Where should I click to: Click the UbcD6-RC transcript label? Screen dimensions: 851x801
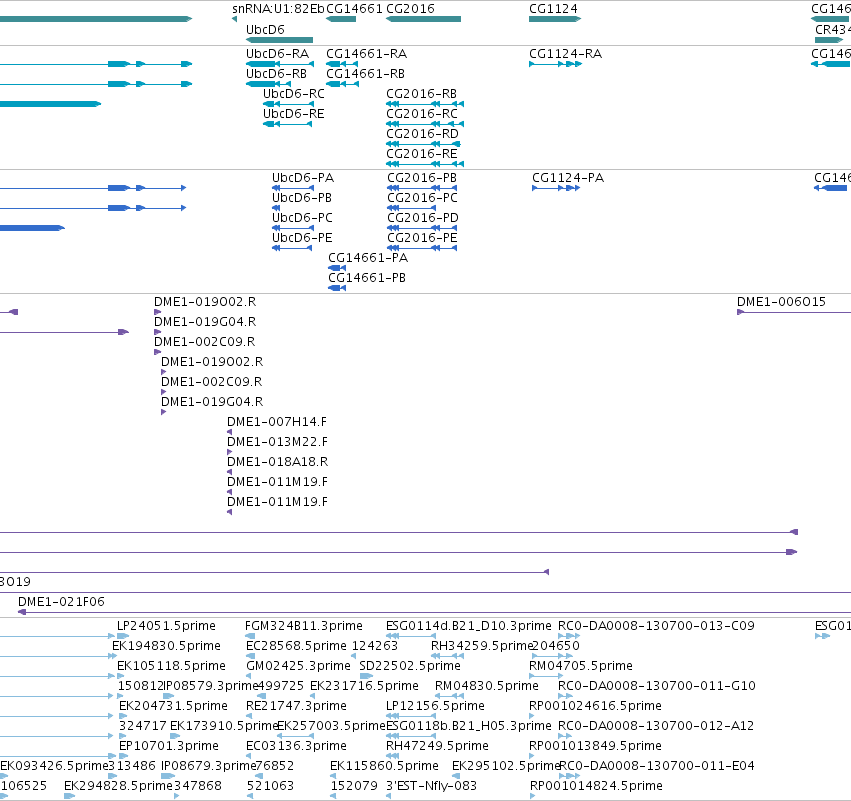[294, 94]
